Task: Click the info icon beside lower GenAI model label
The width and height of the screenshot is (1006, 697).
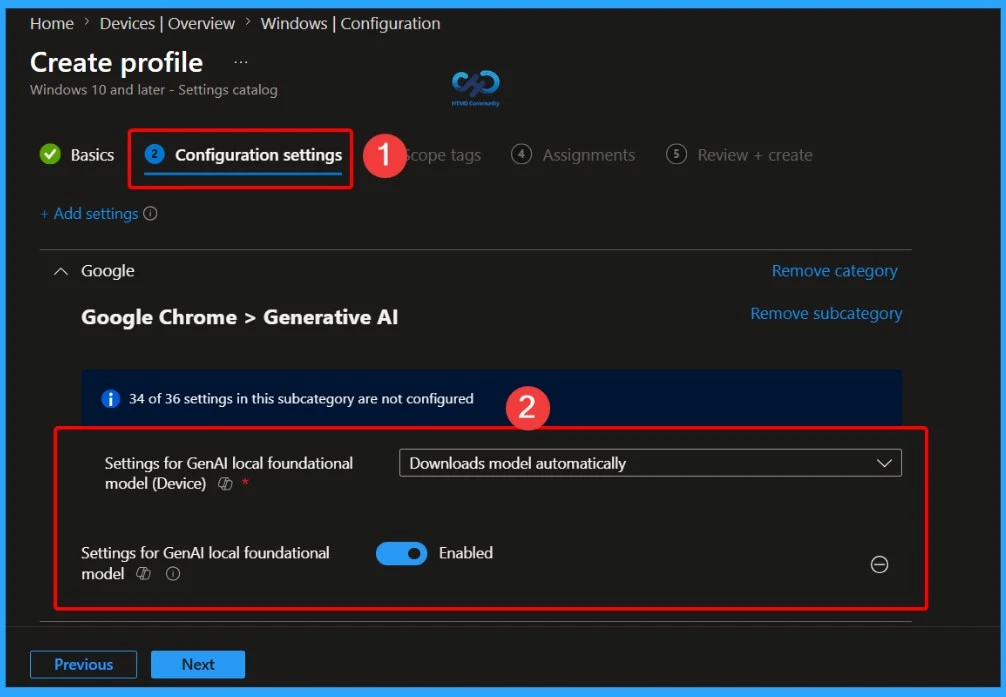Action: [x=173, y=574]
